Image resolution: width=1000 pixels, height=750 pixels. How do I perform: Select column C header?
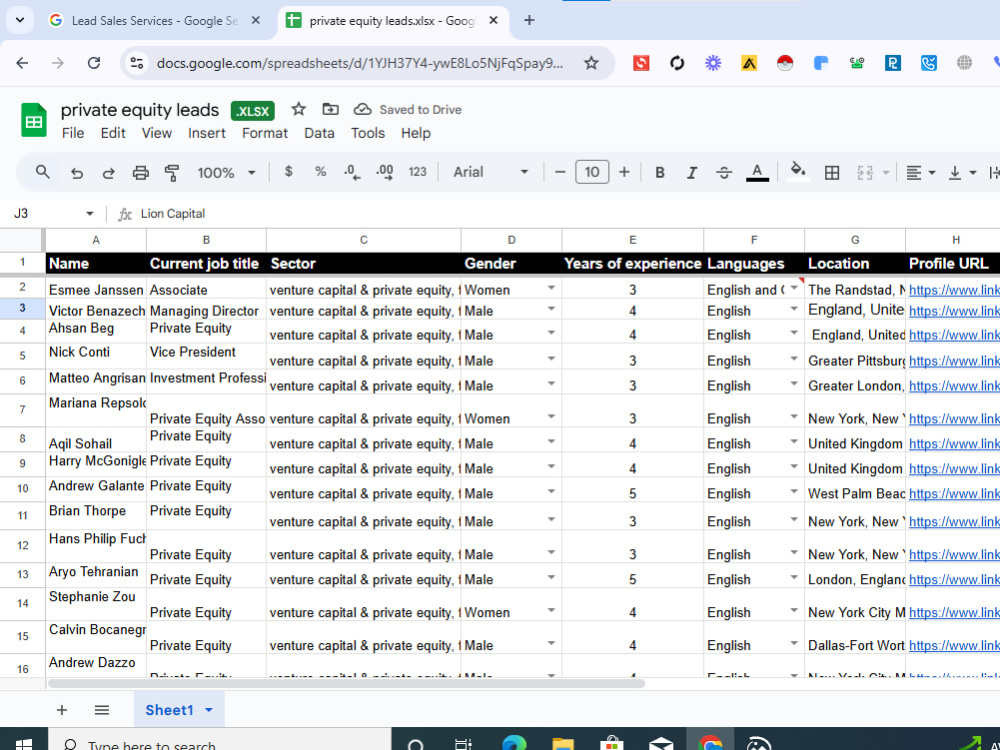pyautogui.click(x=364, y=240)
